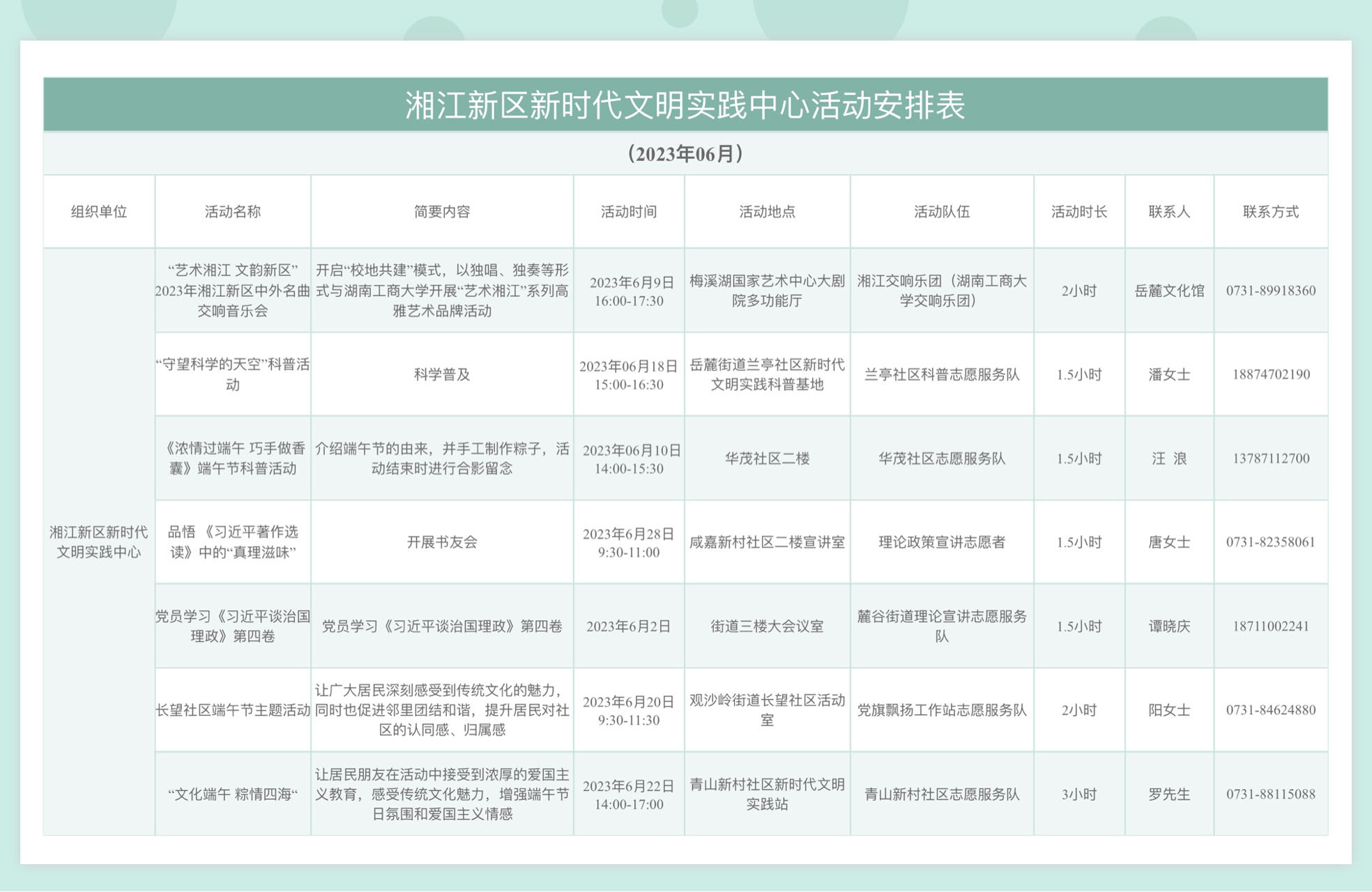Click the 开展书友会 description cell

coord(442,542)
